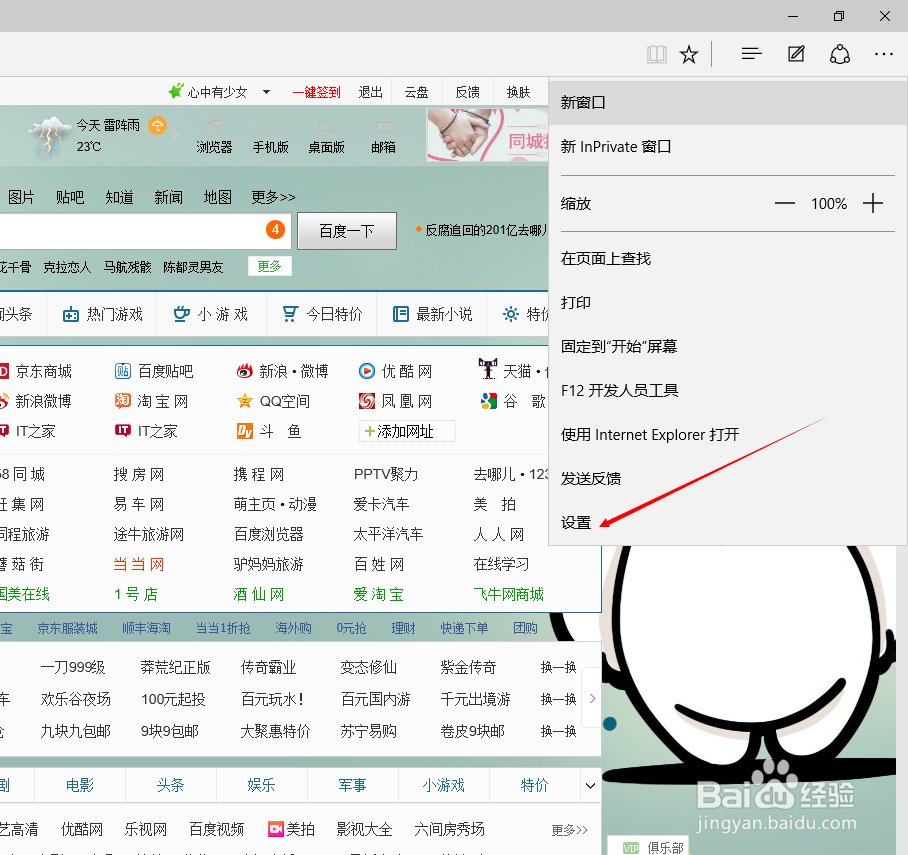This screenshot has height=855, width=908.
Task: Open the 浏览器 shortcut icon
Action: click(x=214, y=137)
